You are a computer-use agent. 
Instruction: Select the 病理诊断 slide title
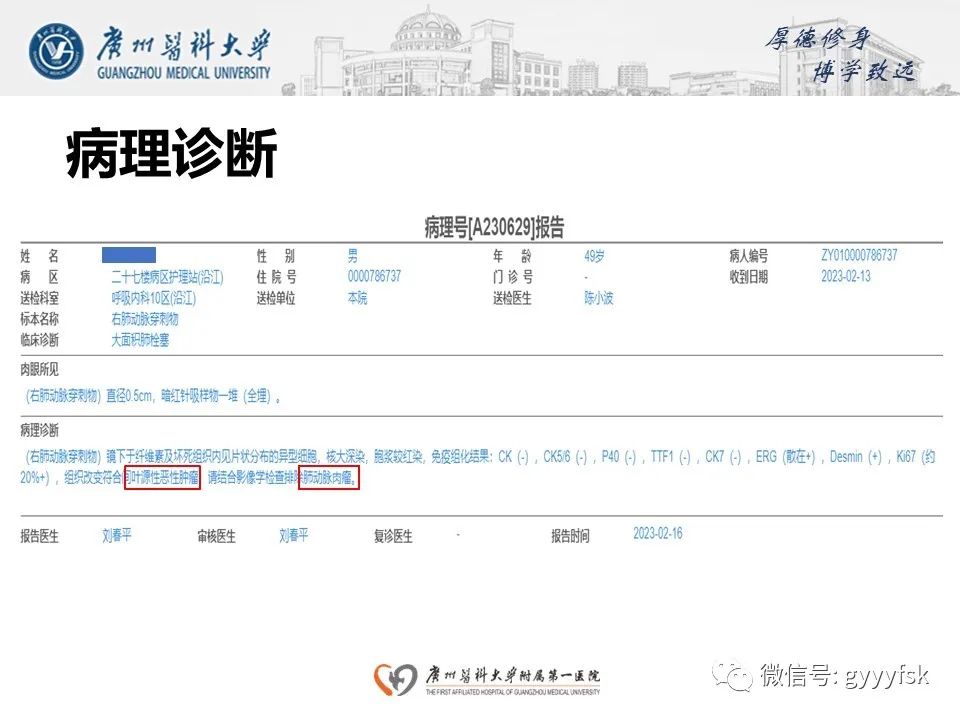[x=171, y=154]
